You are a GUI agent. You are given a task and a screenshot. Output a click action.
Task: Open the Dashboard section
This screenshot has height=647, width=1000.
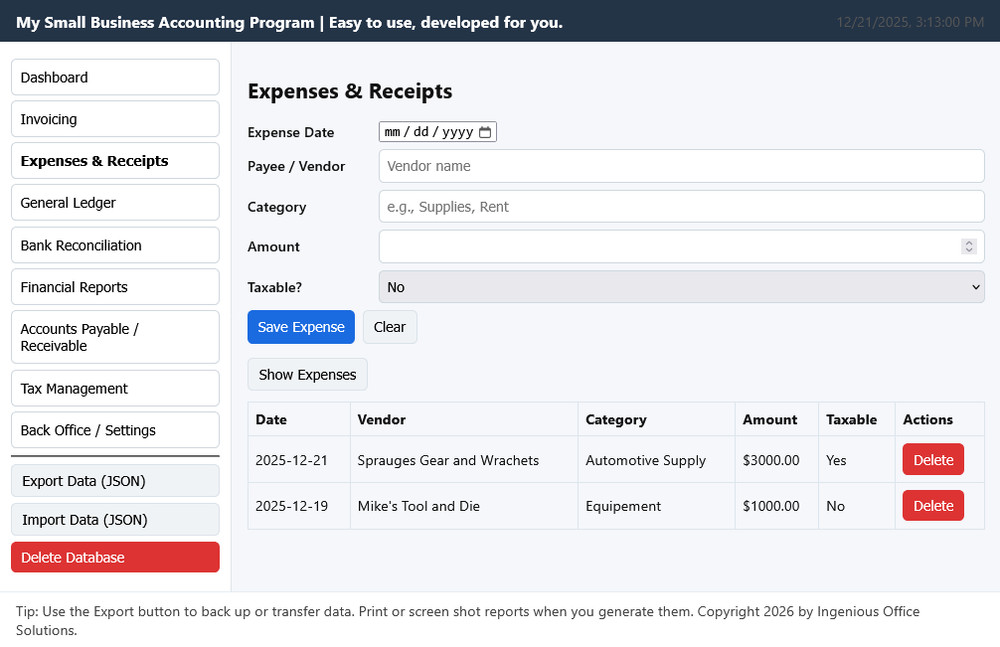[114, 77]
